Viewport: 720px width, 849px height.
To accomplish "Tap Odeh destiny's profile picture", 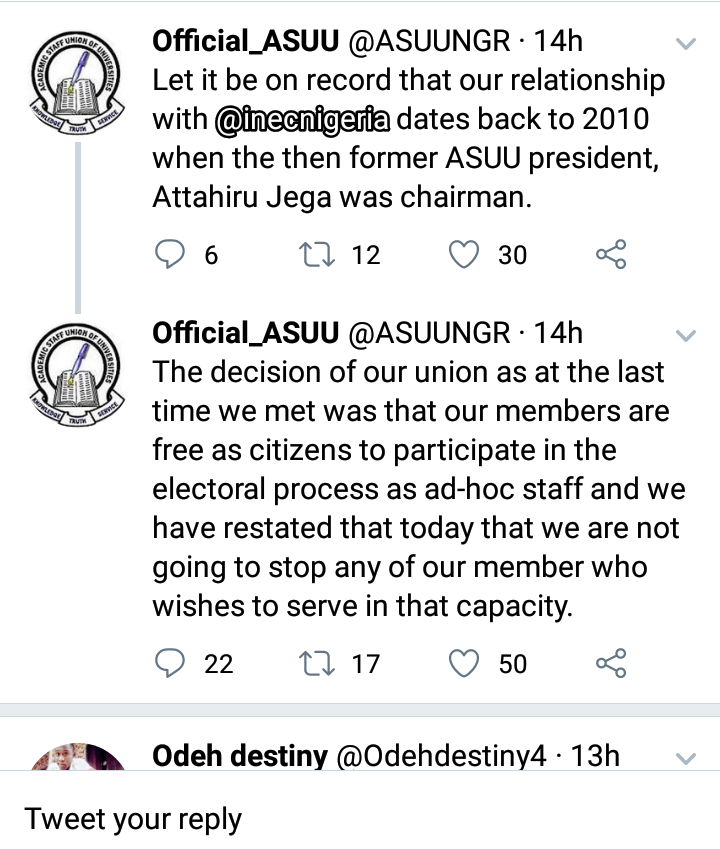I will tap(76, 758).
